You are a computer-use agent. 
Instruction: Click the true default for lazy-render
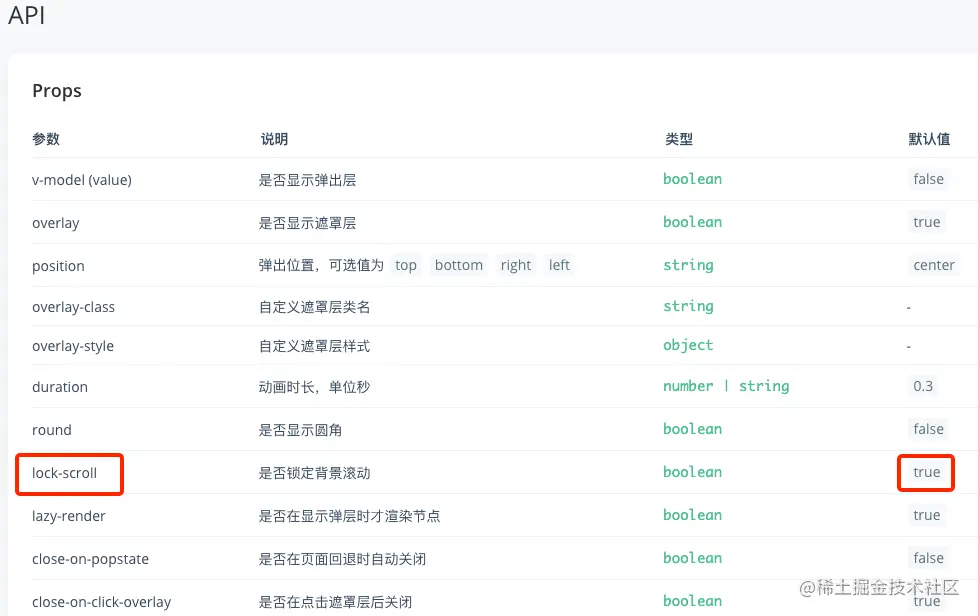(926, 516)
